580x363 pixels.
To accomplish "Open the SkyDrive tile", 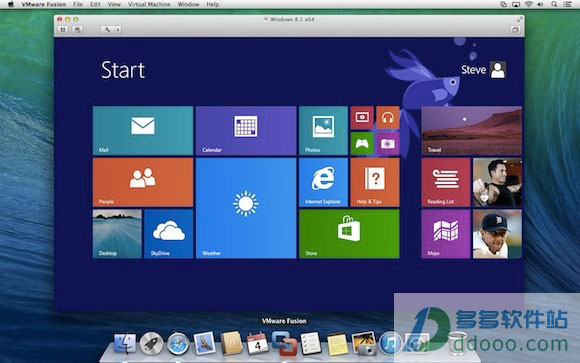I will [x=169, y=234].
